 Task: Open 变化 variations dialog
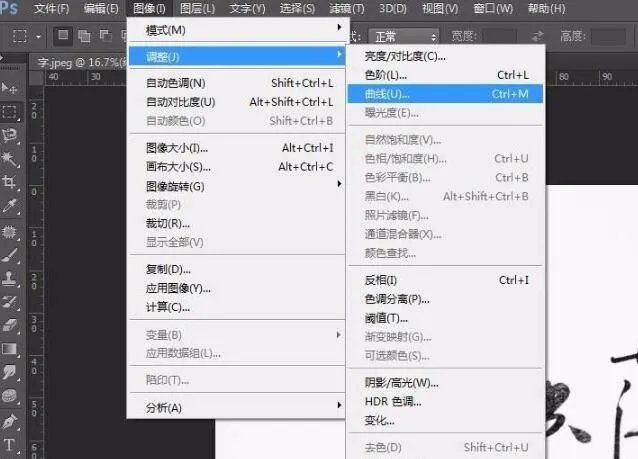(445, 420)
